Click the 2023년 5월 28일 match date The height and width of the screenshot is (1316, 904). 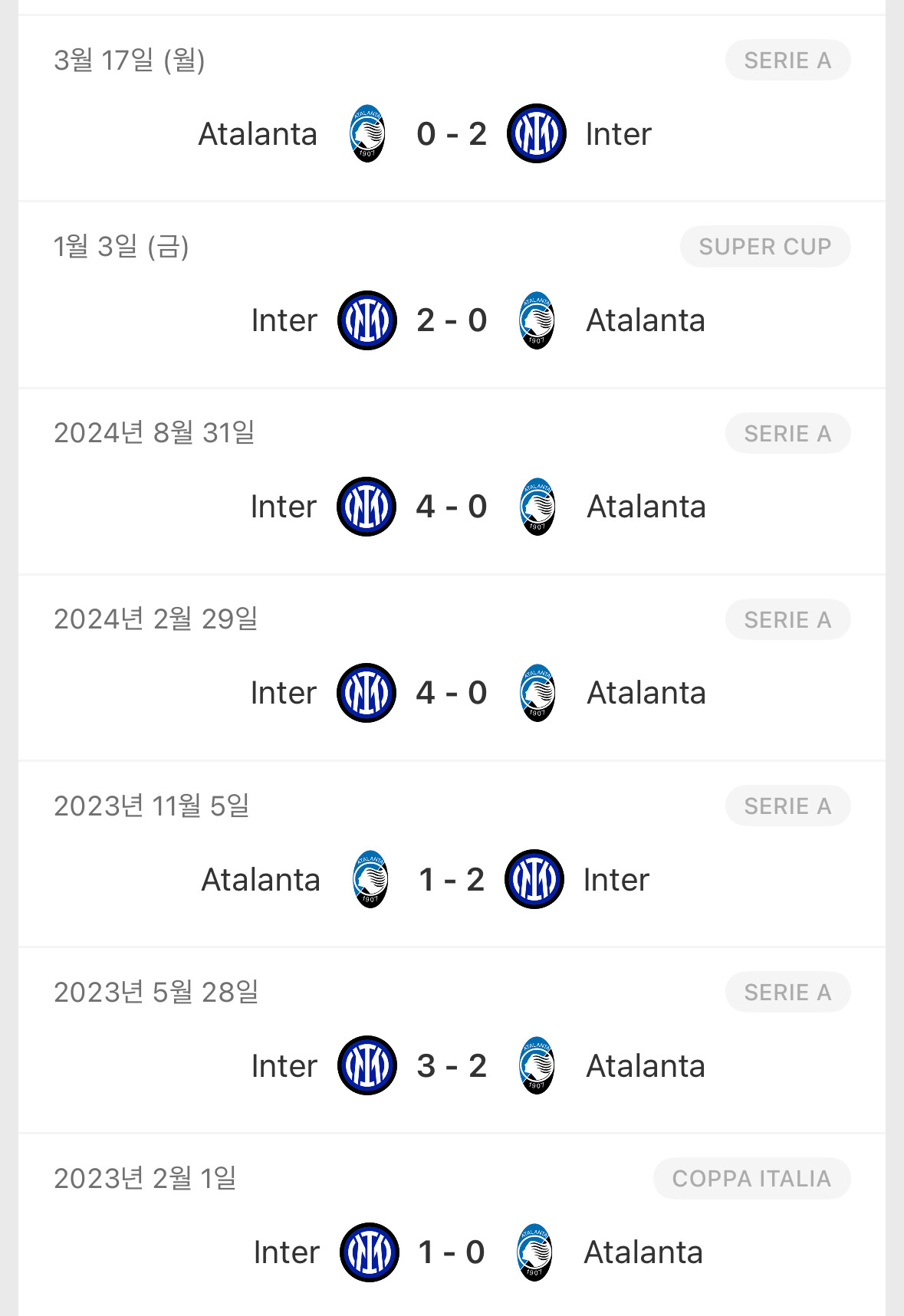click(x=156, y=993)
